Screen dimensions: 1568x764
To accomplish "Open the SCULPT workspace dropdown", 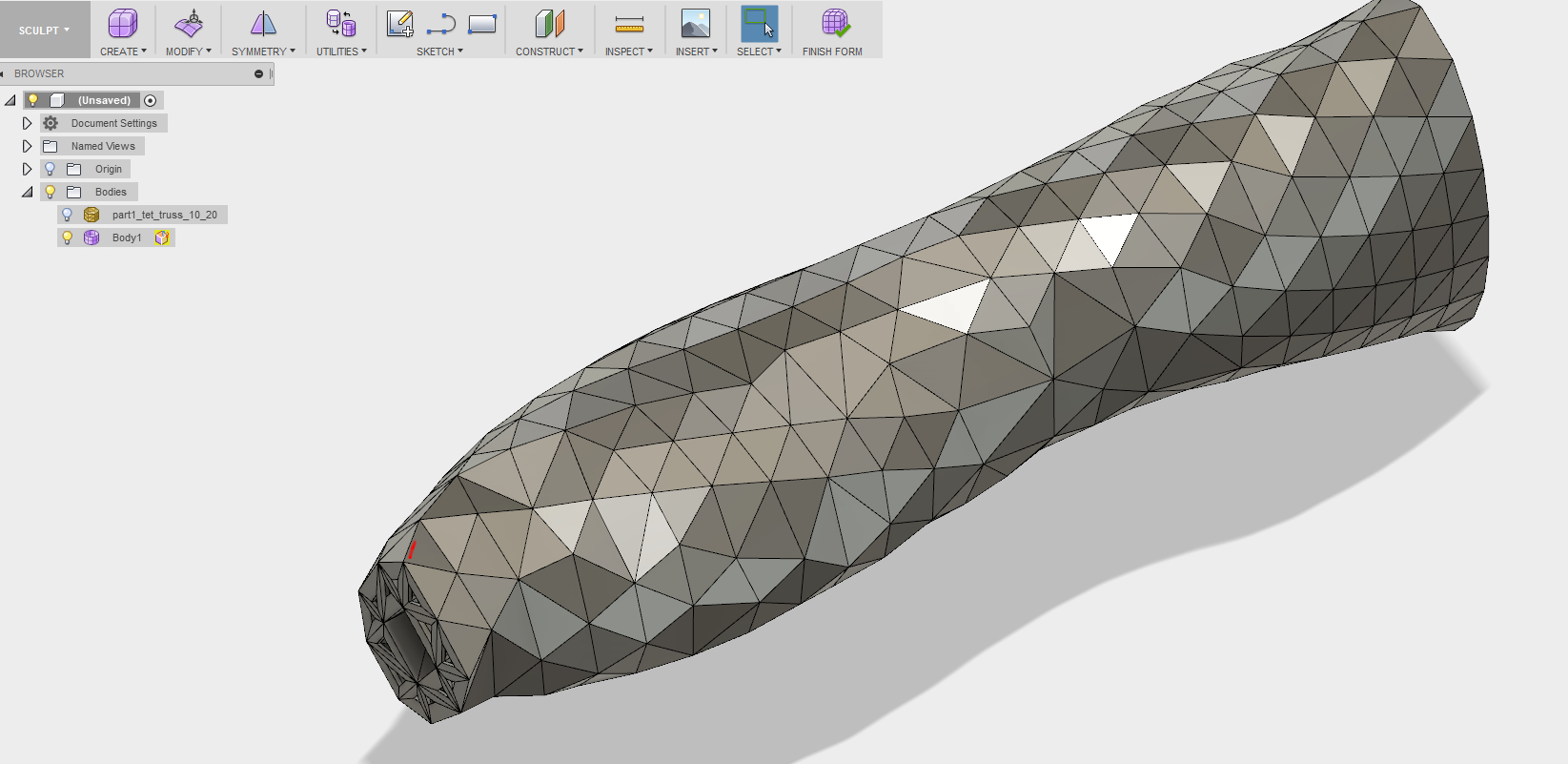I will (44, 31).
